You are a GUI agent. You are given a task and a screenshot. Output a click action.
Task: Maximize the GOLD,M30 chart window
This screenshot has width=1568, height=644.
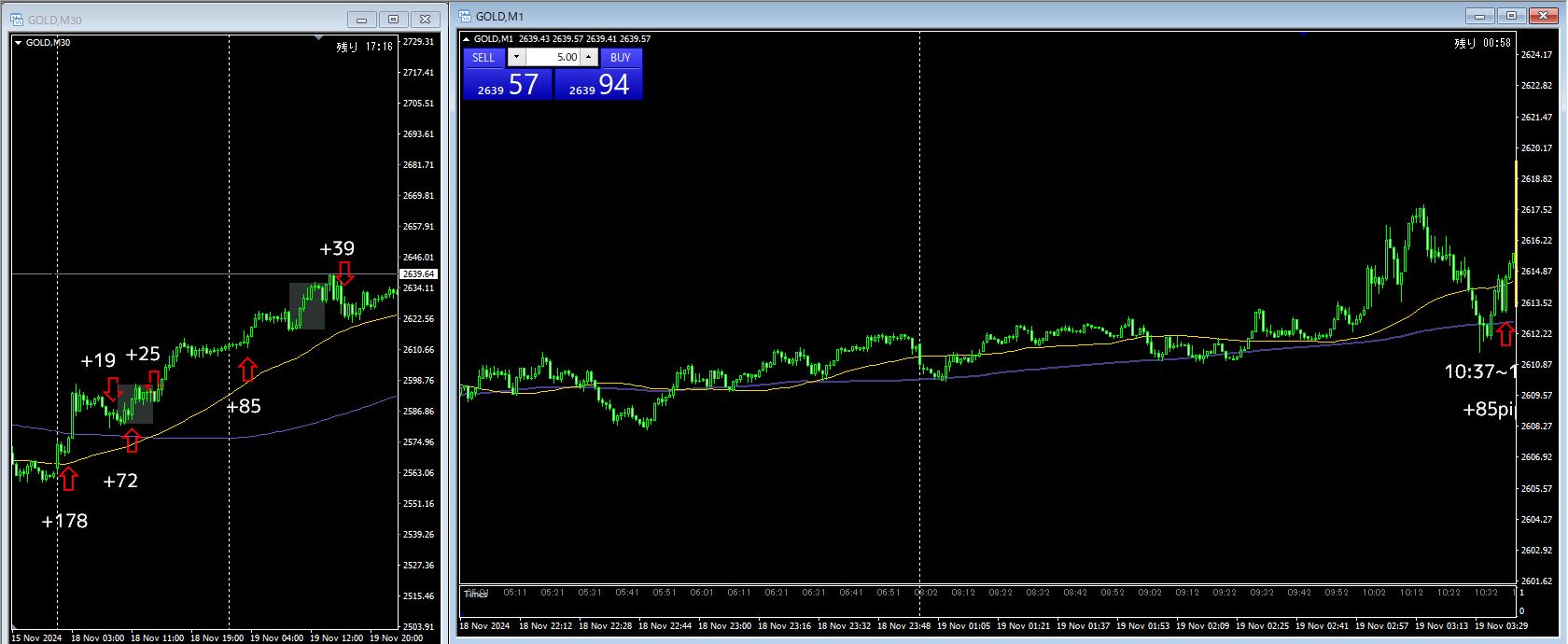393,20
